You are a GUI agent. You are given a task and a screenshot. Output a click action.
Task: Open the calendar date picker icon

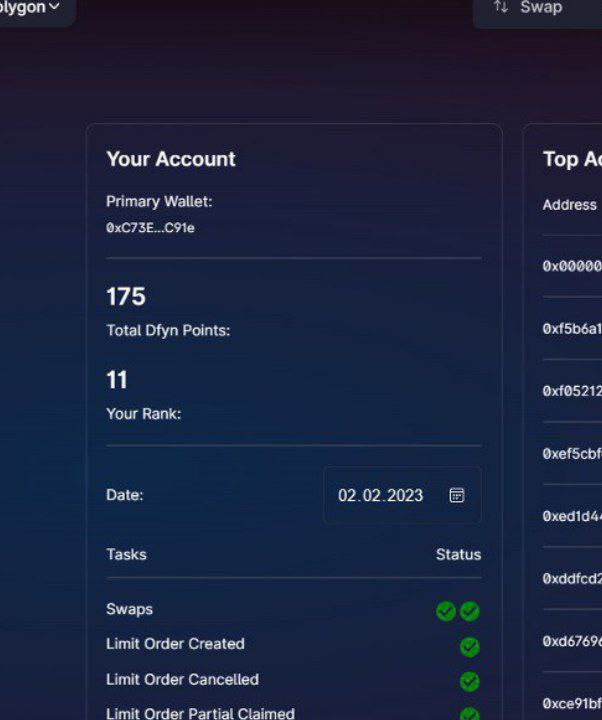coord(456,495)
